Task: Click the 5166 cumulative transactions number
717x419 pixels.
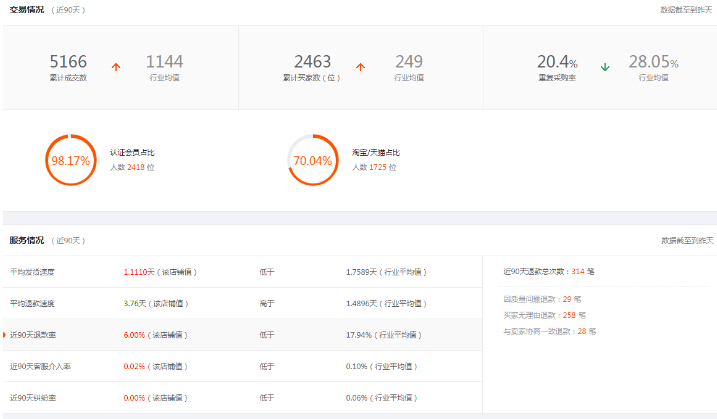Action: tap(68, 62)
